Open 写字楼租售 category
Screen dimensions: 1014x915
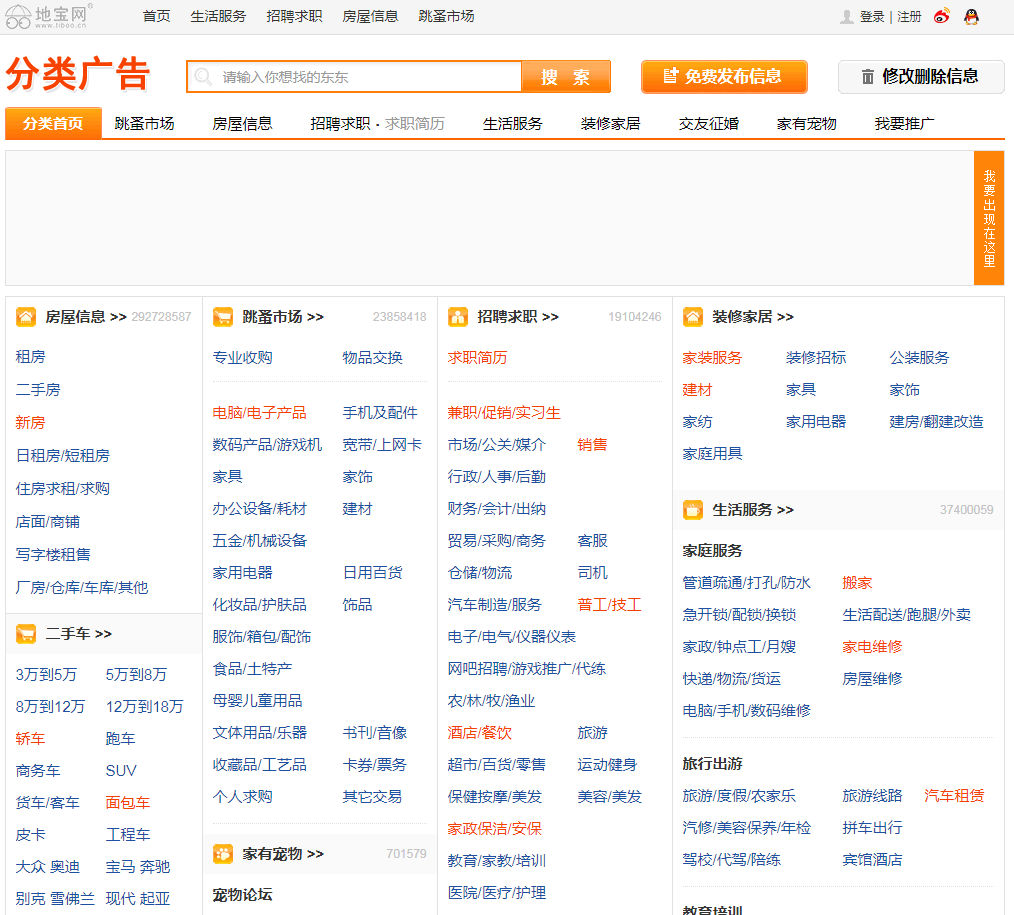pyautogui.click(x=53, y=555)
